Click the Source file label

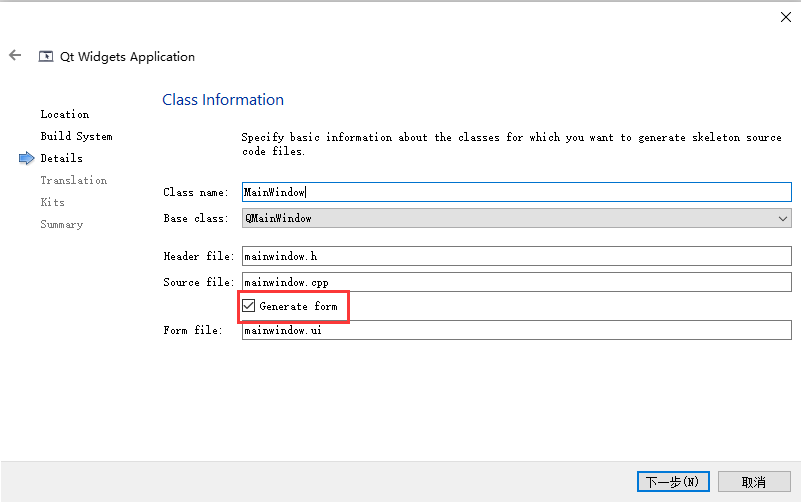[199, 282]
